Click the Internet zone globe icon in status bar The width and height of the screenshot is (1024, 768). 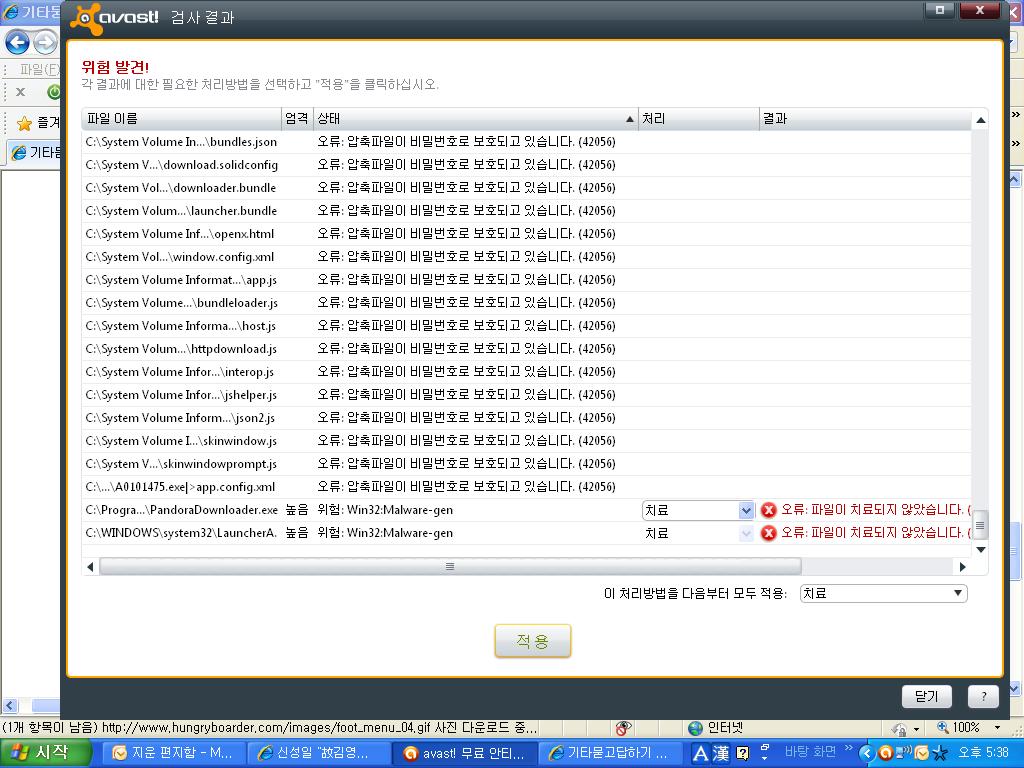point(696,728)
